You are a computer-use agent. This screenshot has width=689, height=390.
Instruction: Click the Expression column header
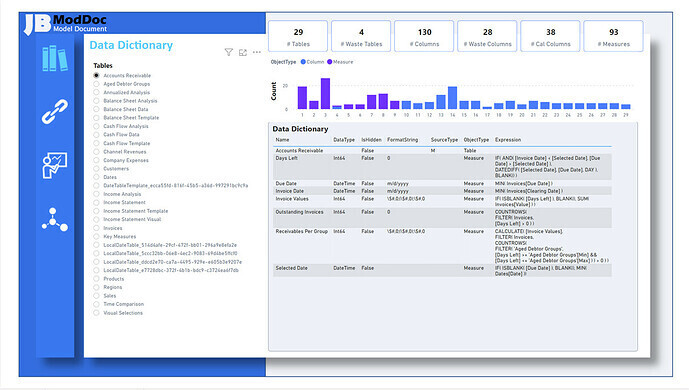tap(508, 140)
